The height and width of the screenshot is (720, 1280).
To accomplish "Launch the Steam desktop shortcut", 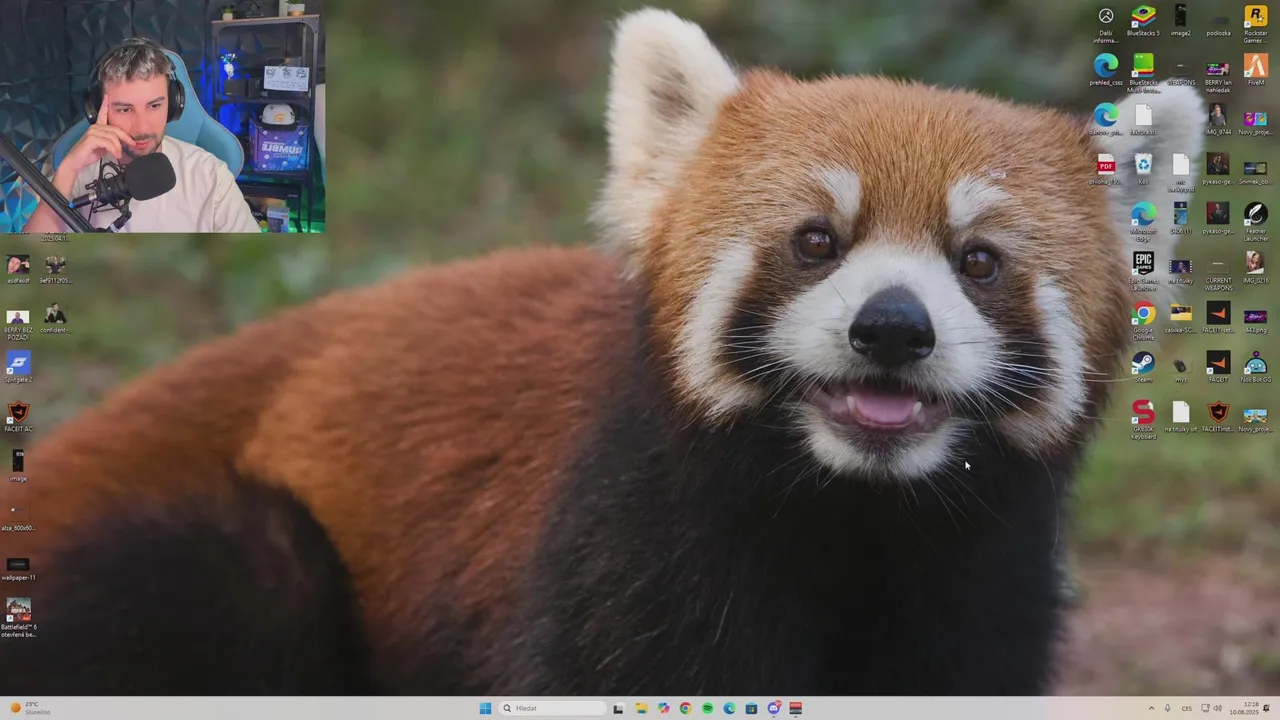I will (1143, 366).
